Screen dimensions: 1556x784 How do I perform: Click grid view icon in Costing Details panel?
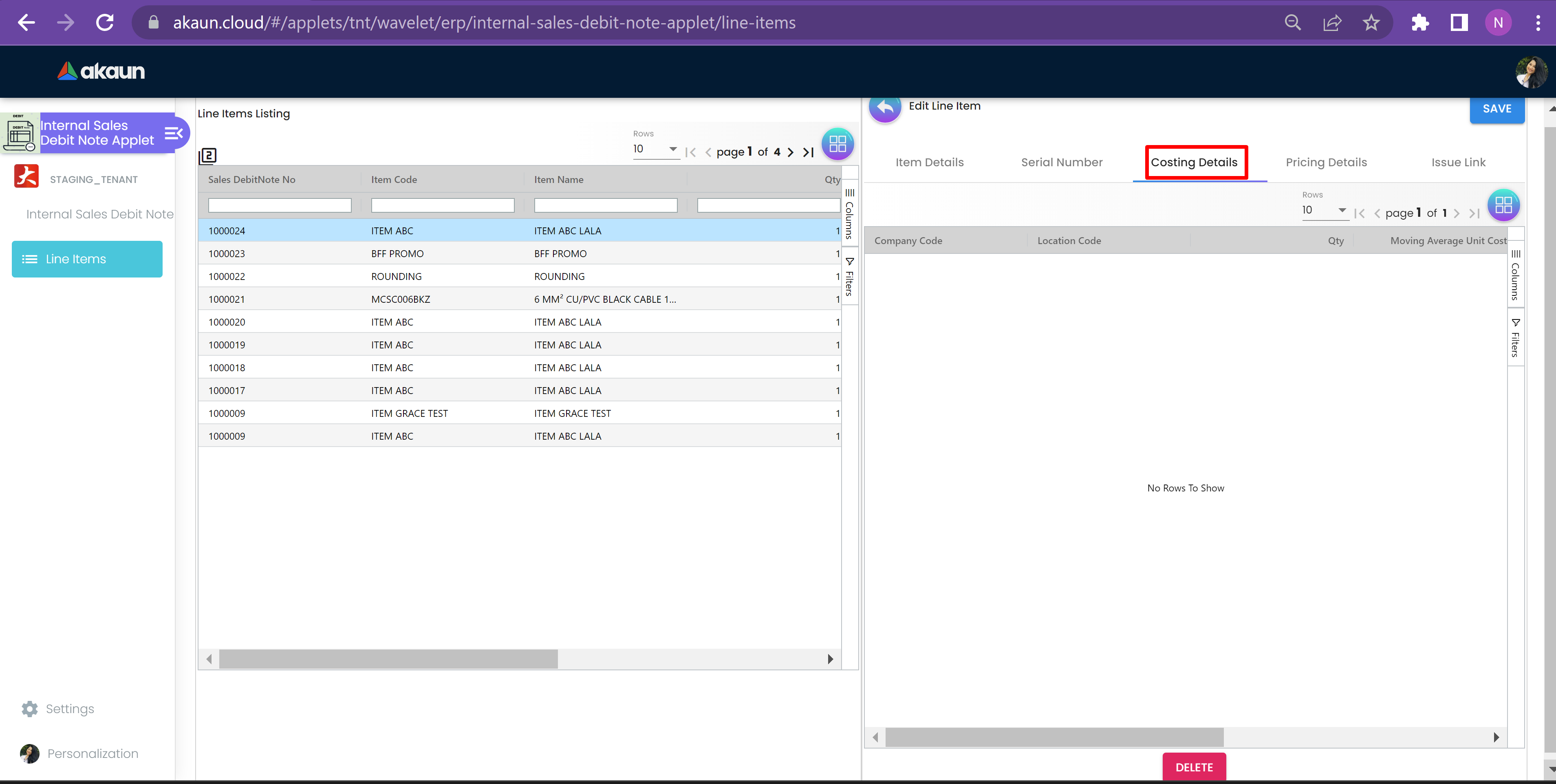[x=1503, y=205]
